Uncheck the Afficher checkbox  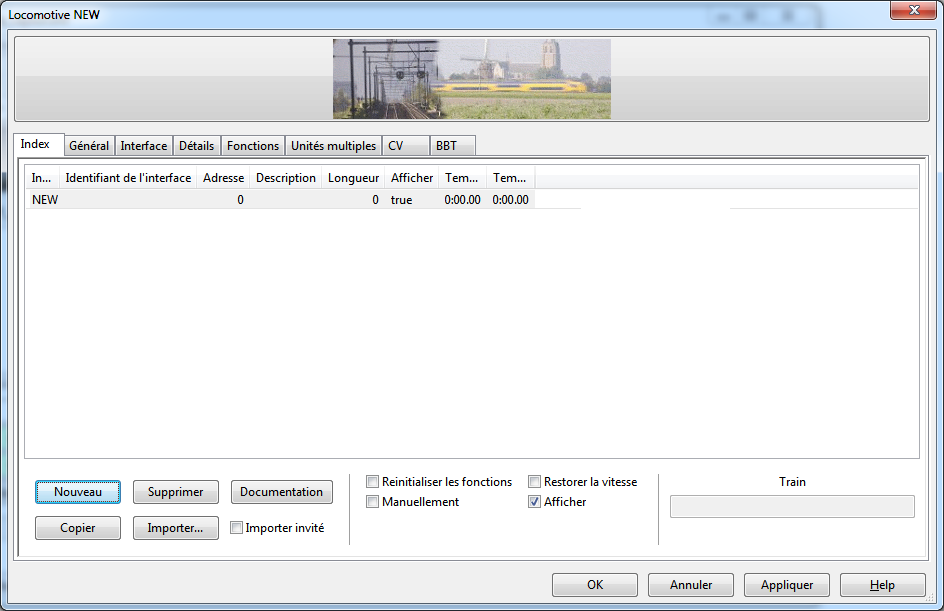[535, 502]
